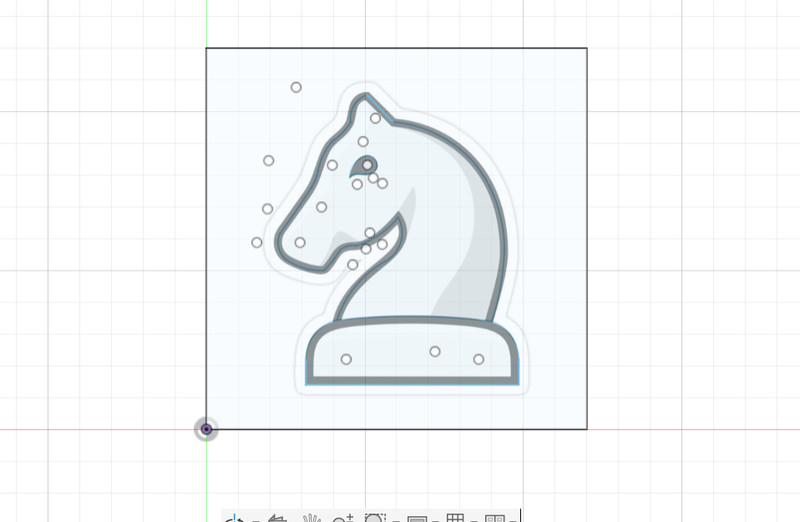Image resolution: width=800 pixels, height=522 pixels.
Task: Select rightmost sketch point in knight's base
Action: click(478, 359)
